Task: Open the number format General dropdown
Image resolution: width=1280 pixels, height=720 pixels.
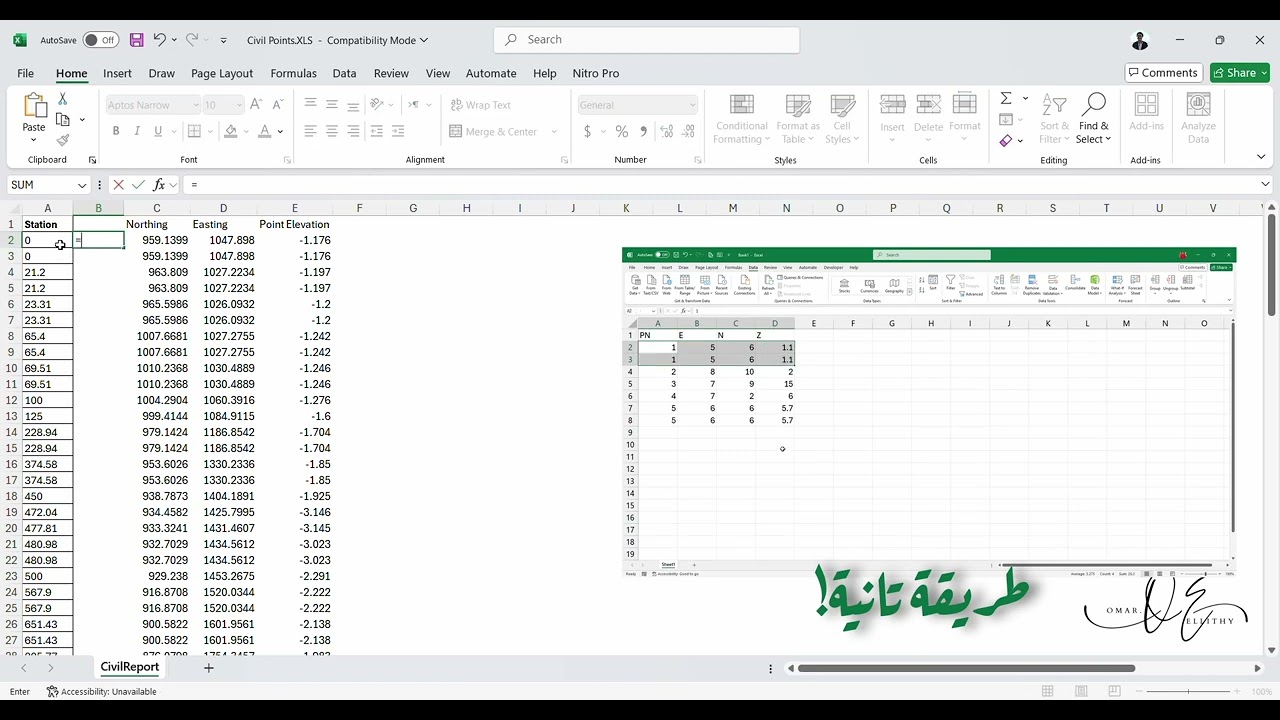Action: click(x=691, y=105)
